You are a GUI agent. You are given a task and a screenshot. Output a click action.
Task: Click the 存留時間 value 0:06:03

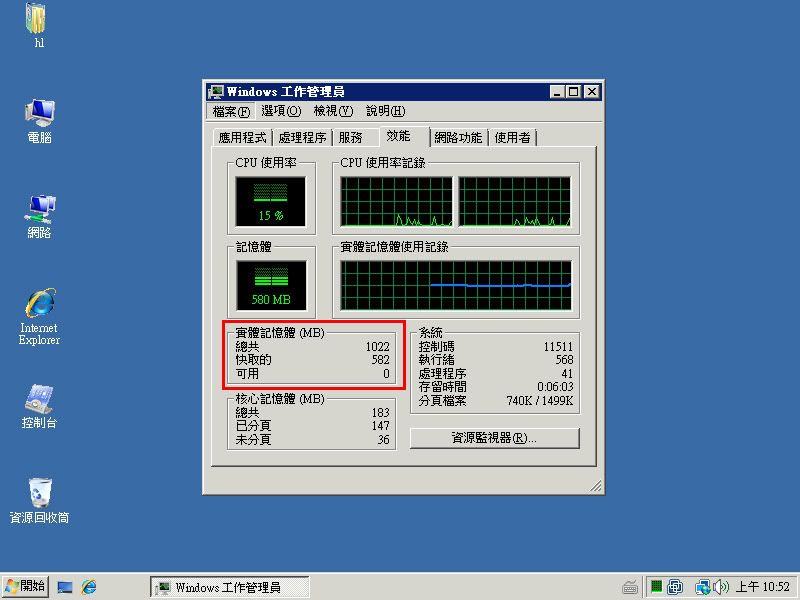click(555, 387)
